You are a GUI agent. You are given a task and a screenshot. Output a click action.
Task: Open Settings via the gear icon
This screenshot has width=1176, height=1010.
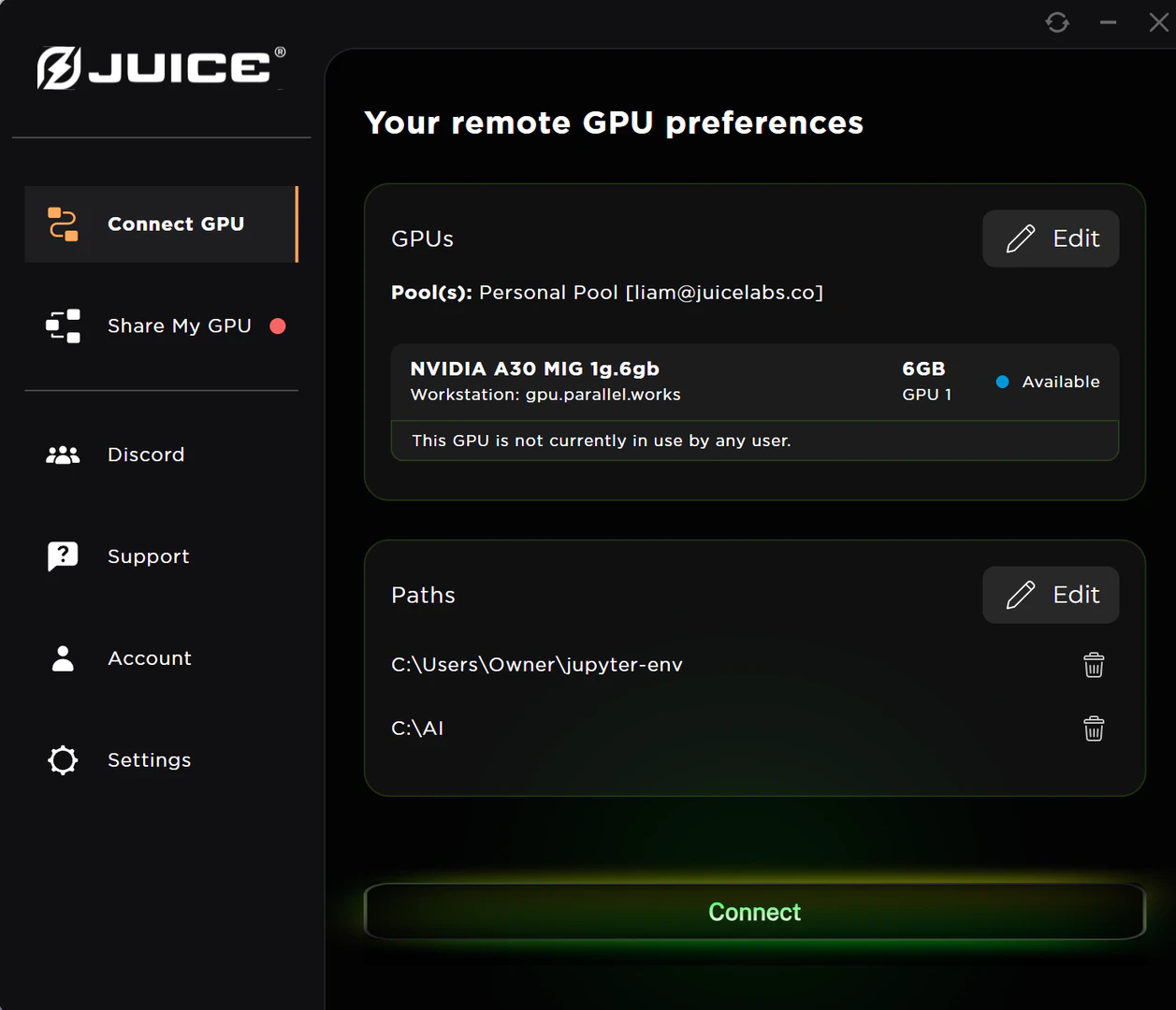coord(62,759)
